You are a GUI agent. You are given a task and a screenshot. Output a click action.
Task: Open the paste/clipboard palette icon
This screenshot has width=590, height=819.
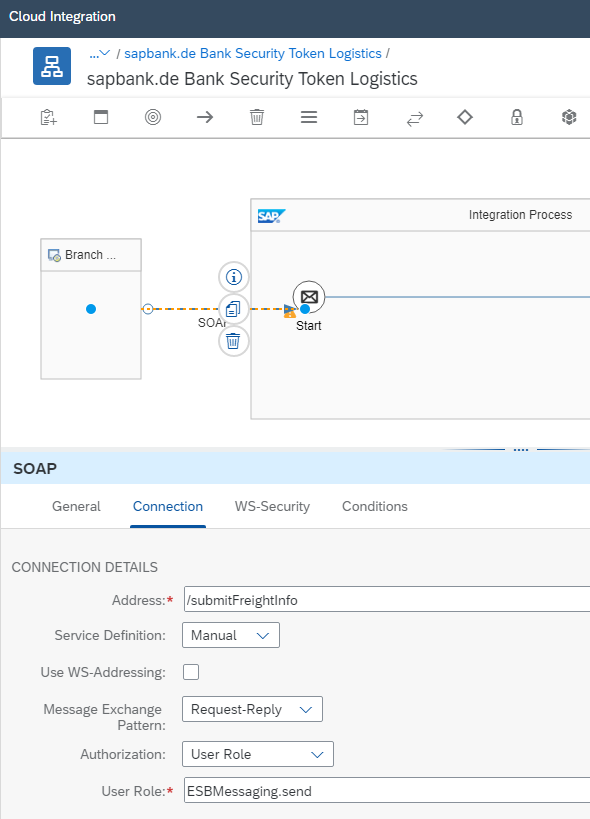pyautogui.click(x=49, y=117)
